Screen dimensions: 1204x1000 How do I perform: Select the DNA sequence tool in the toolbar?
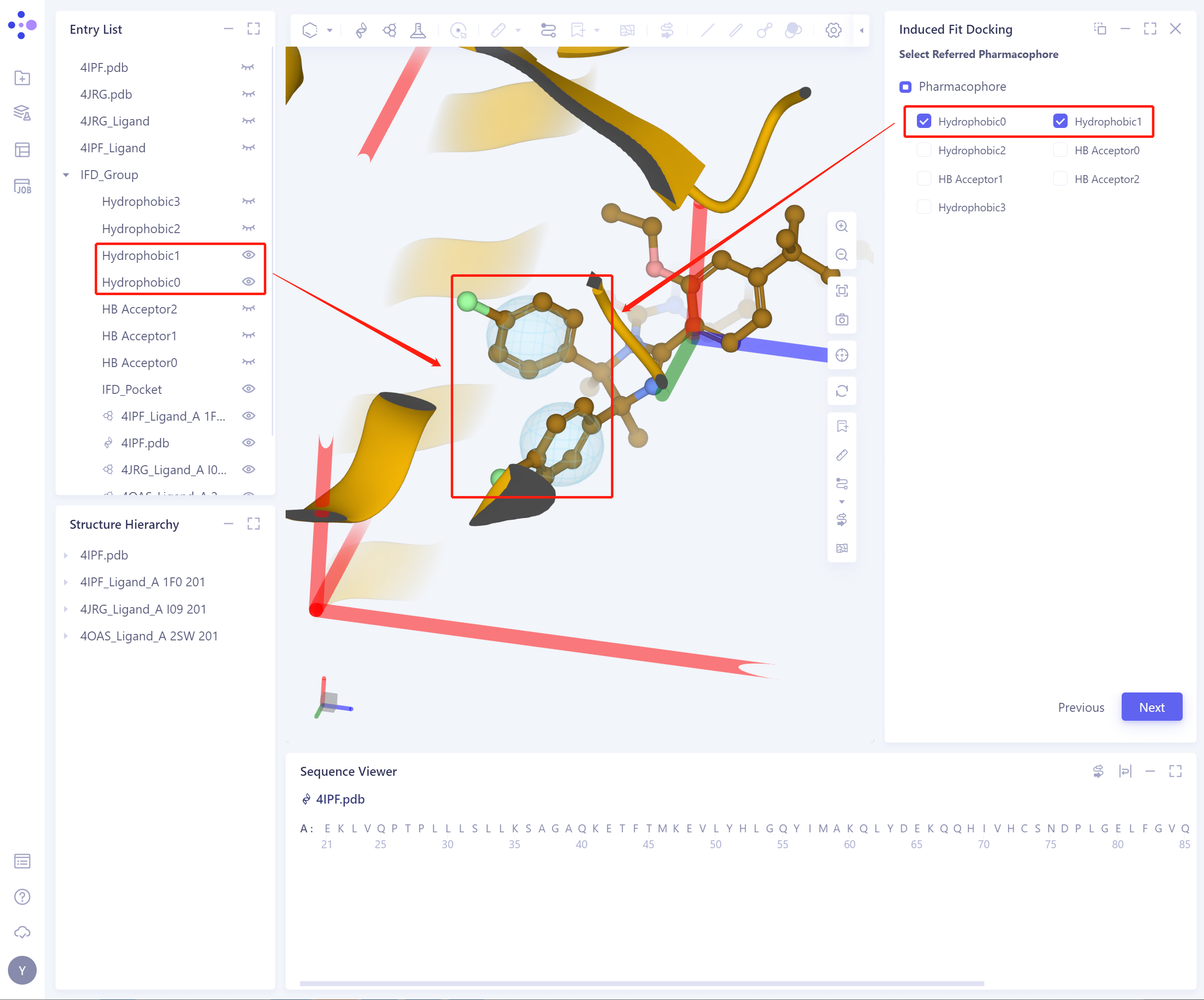[361, 30]
